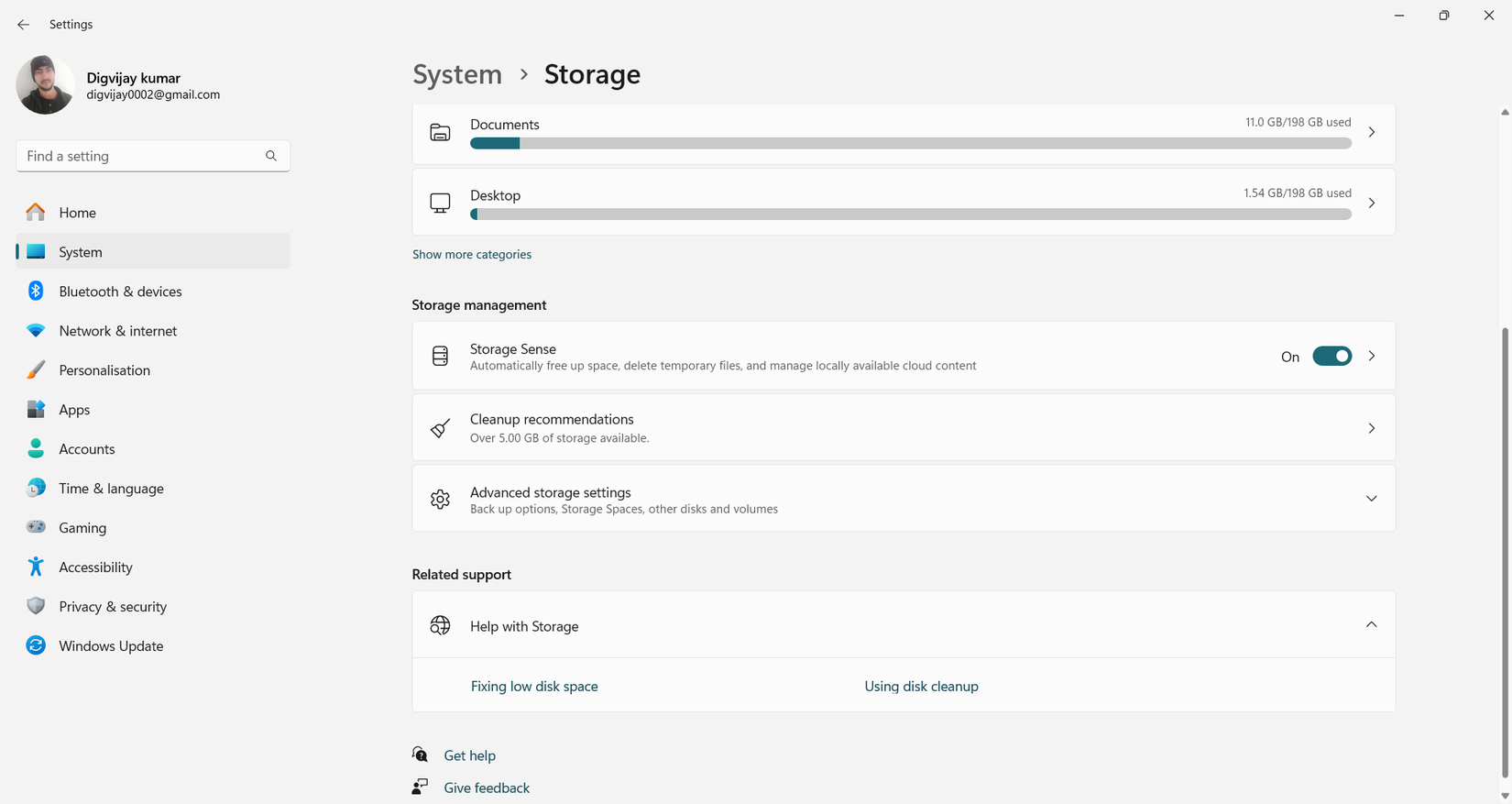The height and width of the screenshot is (804, 1512).
Task: Click the Accessibility figure icon
Action: coord(36,567)
